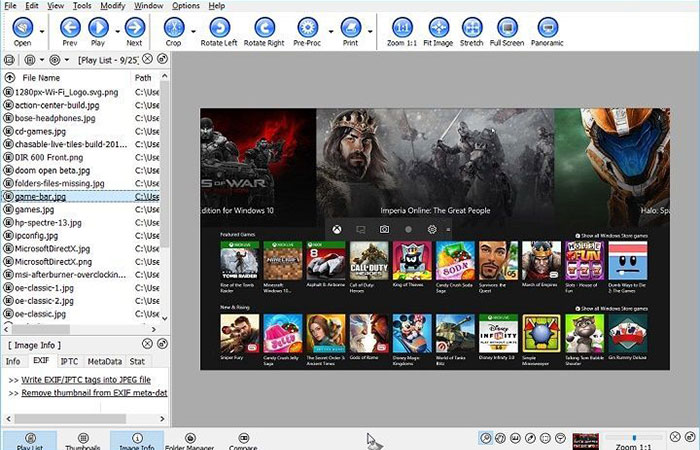This screenshot has height=450, width=700.
Task: Toggle the Thumbnails panel button
Action: 83,441
